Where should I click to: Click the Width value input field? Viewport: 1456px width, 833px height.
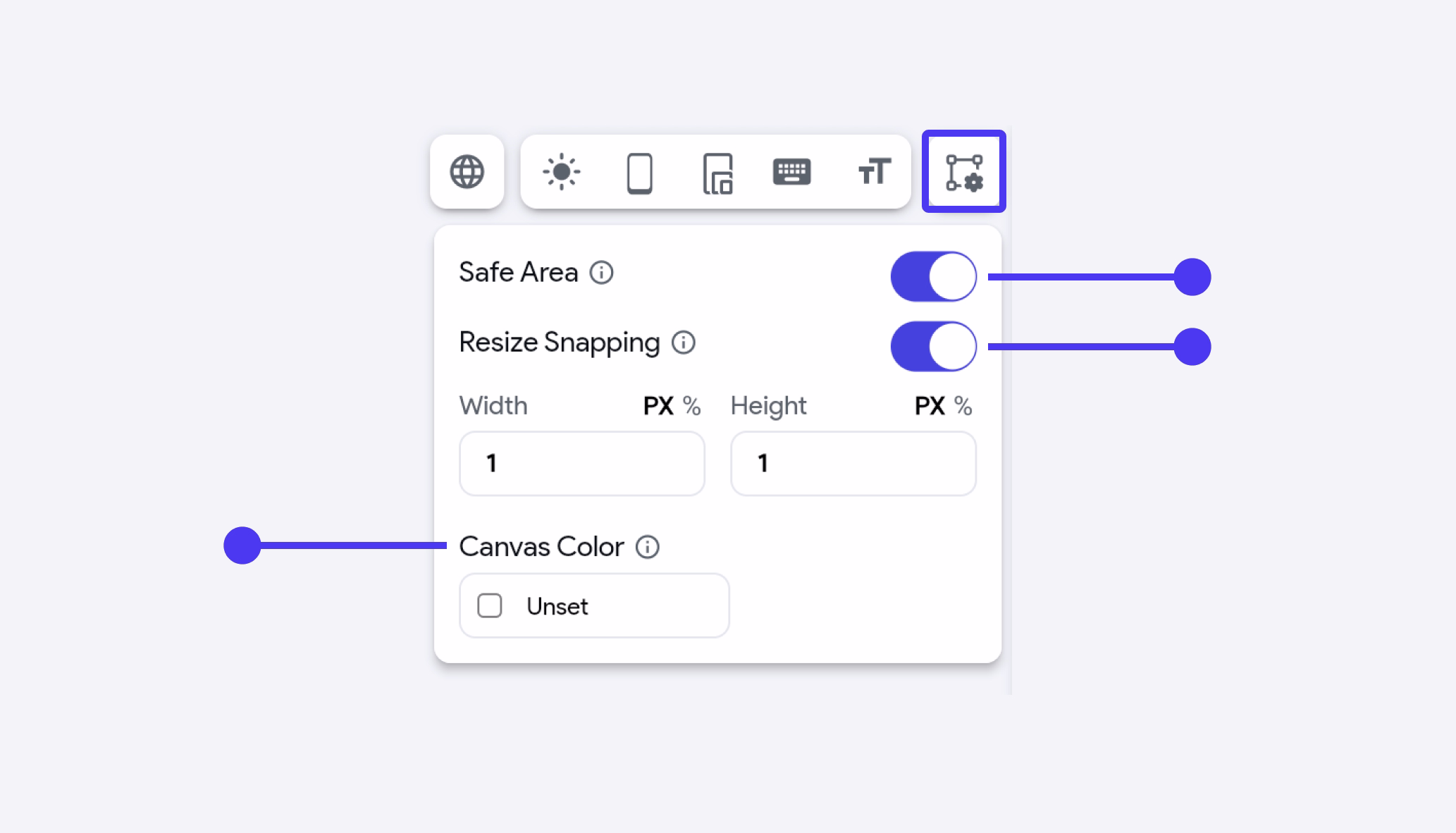tap(582, 464)
